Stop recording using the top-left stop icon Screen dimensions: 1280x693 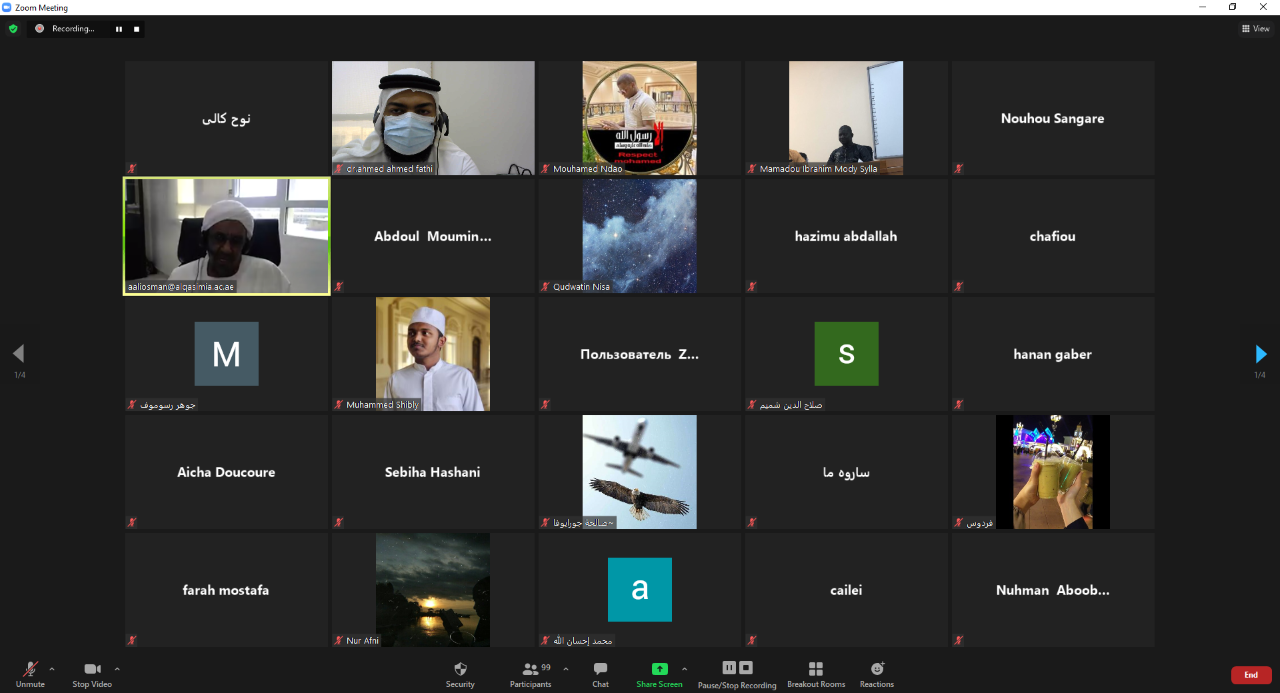coord(136,29)
